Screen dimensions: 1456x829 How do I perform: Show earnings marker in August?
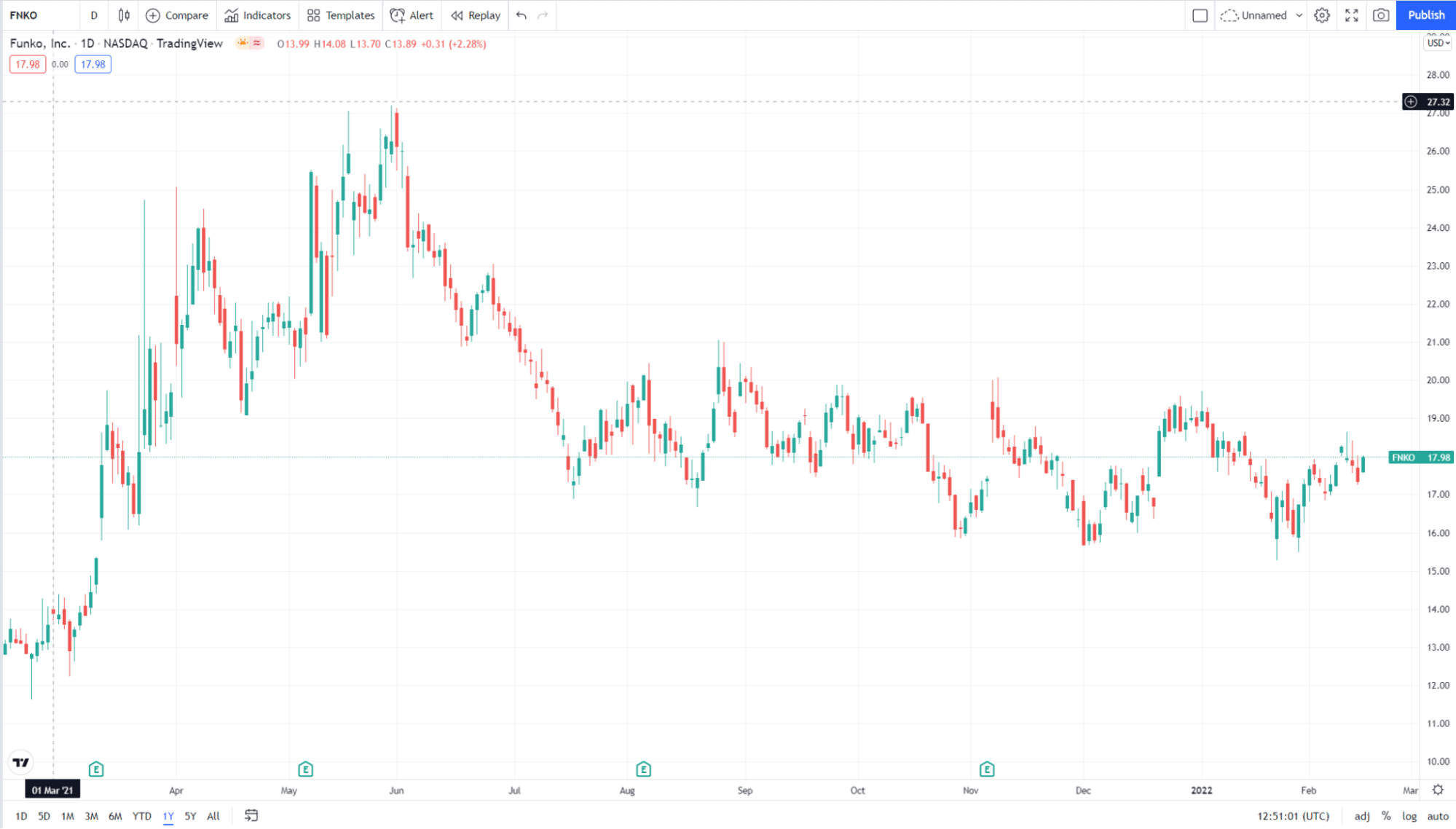point(643,769)
